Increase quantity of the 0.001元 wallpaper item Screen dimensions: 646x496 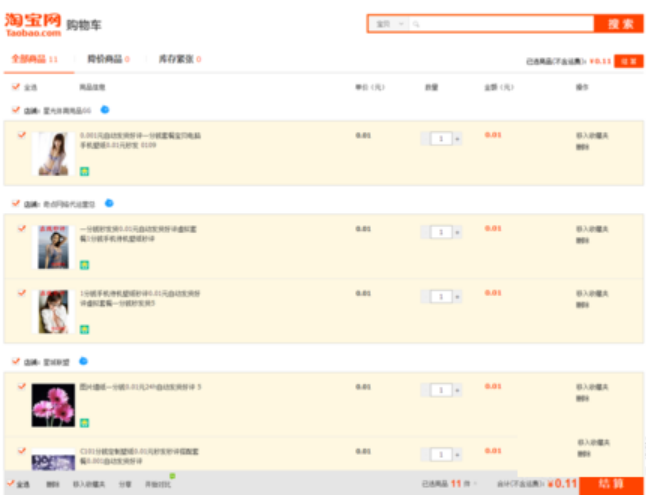[x=457, y=139]
